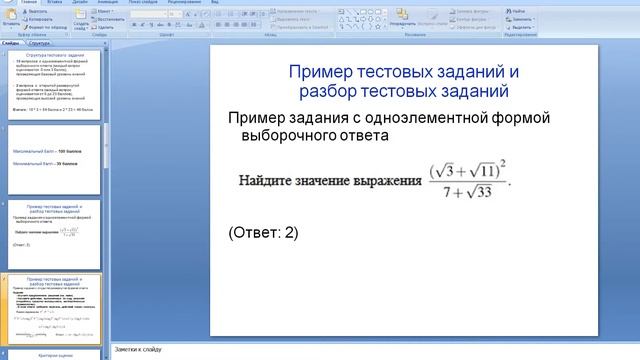This screenshot has width=640, height=360.
Task: Toggle Strikethrough formatting
Action: (160, 25)
